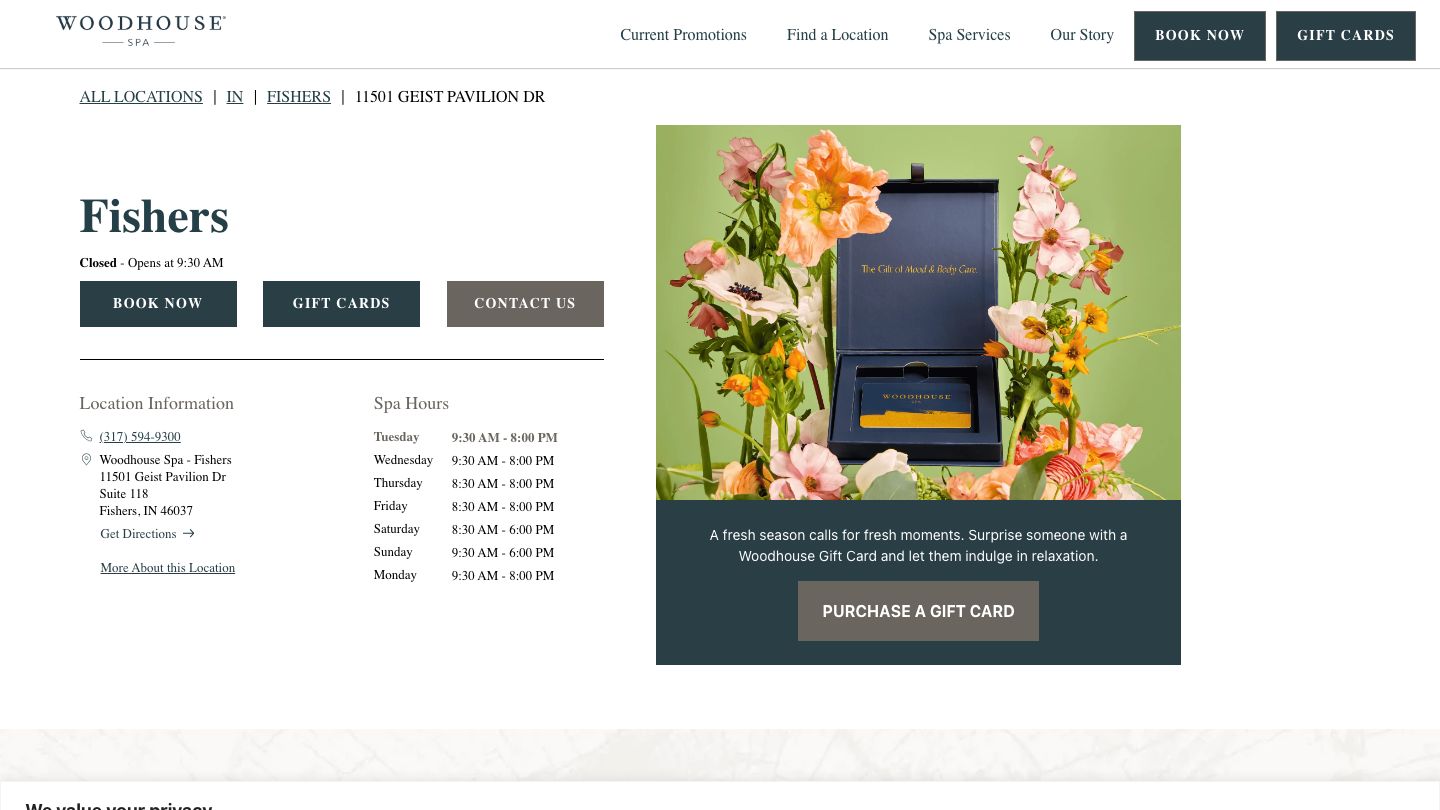Click the map pin location icon
Viewport: 1440px width, 810px height.
[86, 460]
